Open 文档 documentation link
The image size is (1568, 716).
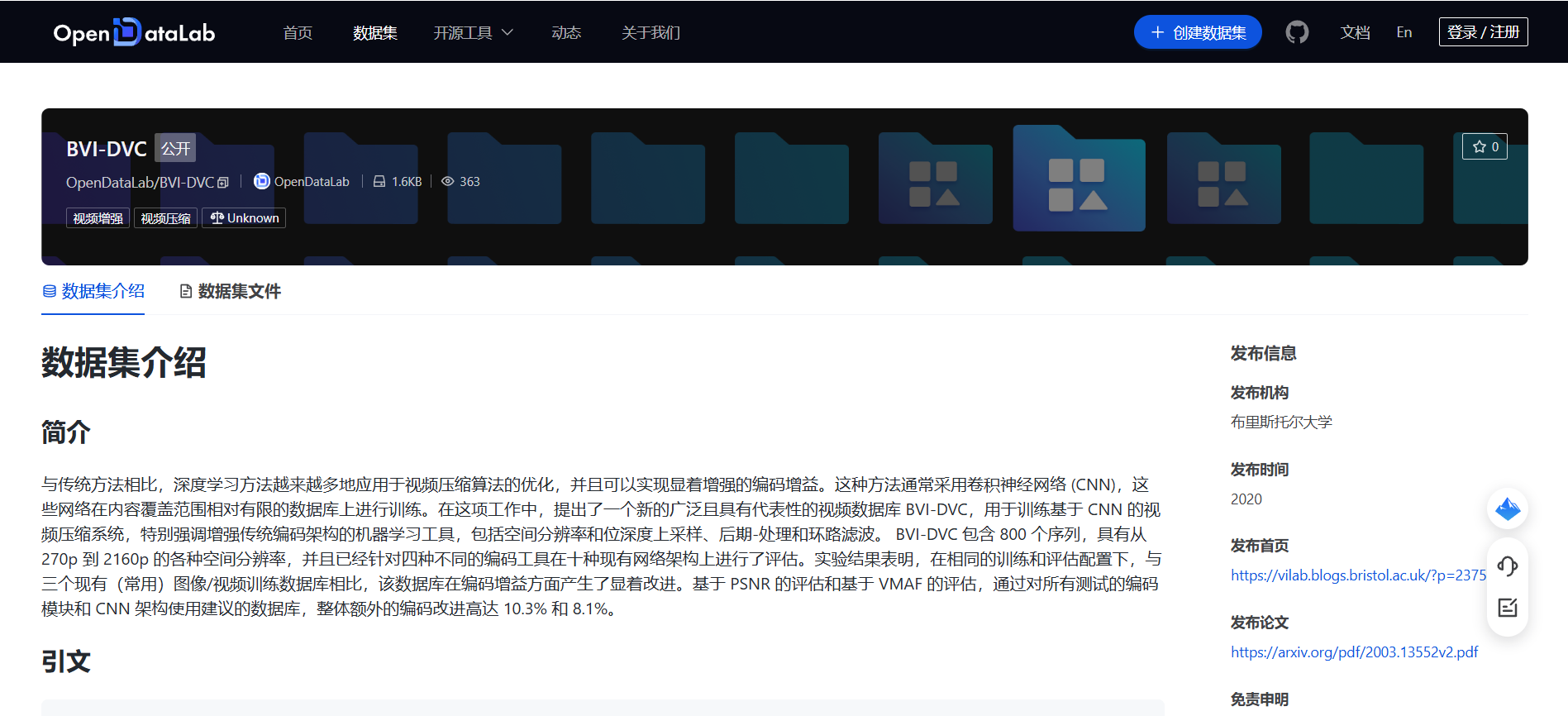pyautogui.click(x=1356, y=32)
